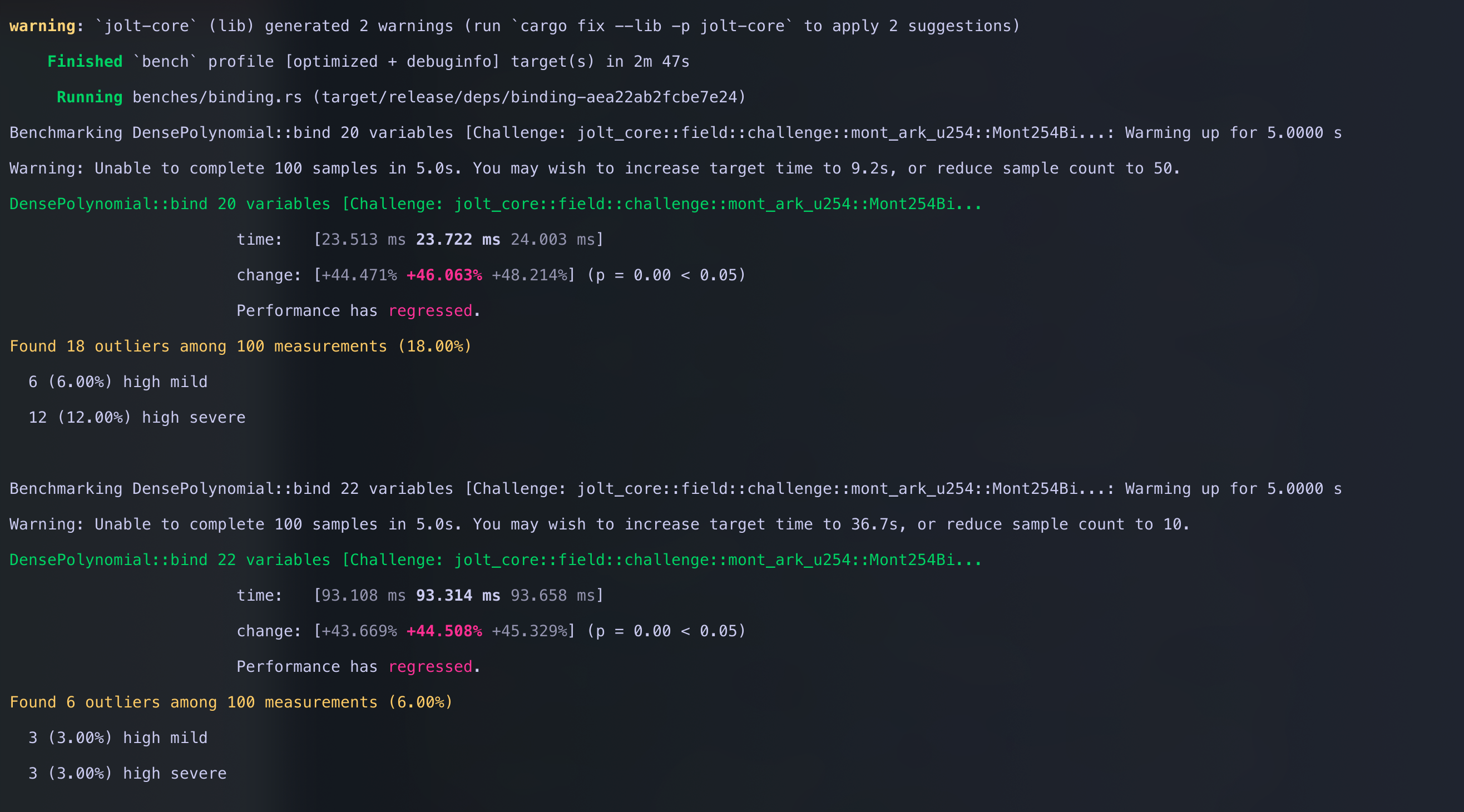
Task: Click the 'Found 6 outliers' yellow line
Action: pyautogui.click(x=231, y=702)
